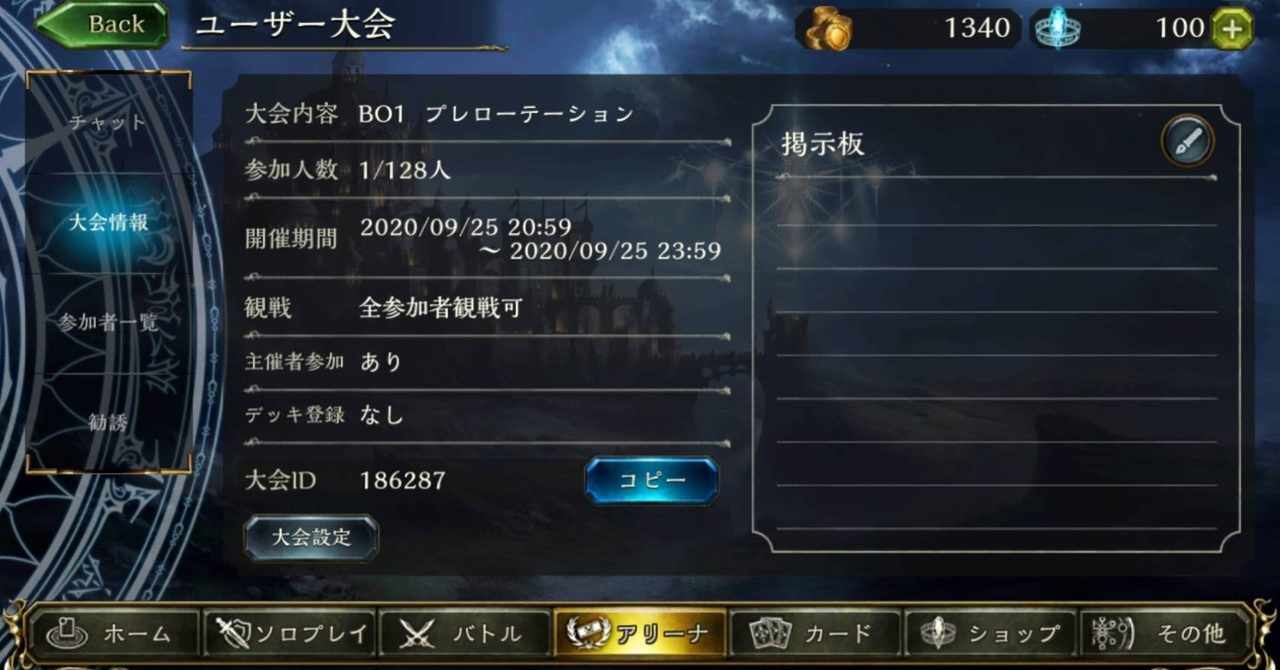1280x670 pixels.
Task: Go back with the green Back arrow
Action: [x=102, y=24]
